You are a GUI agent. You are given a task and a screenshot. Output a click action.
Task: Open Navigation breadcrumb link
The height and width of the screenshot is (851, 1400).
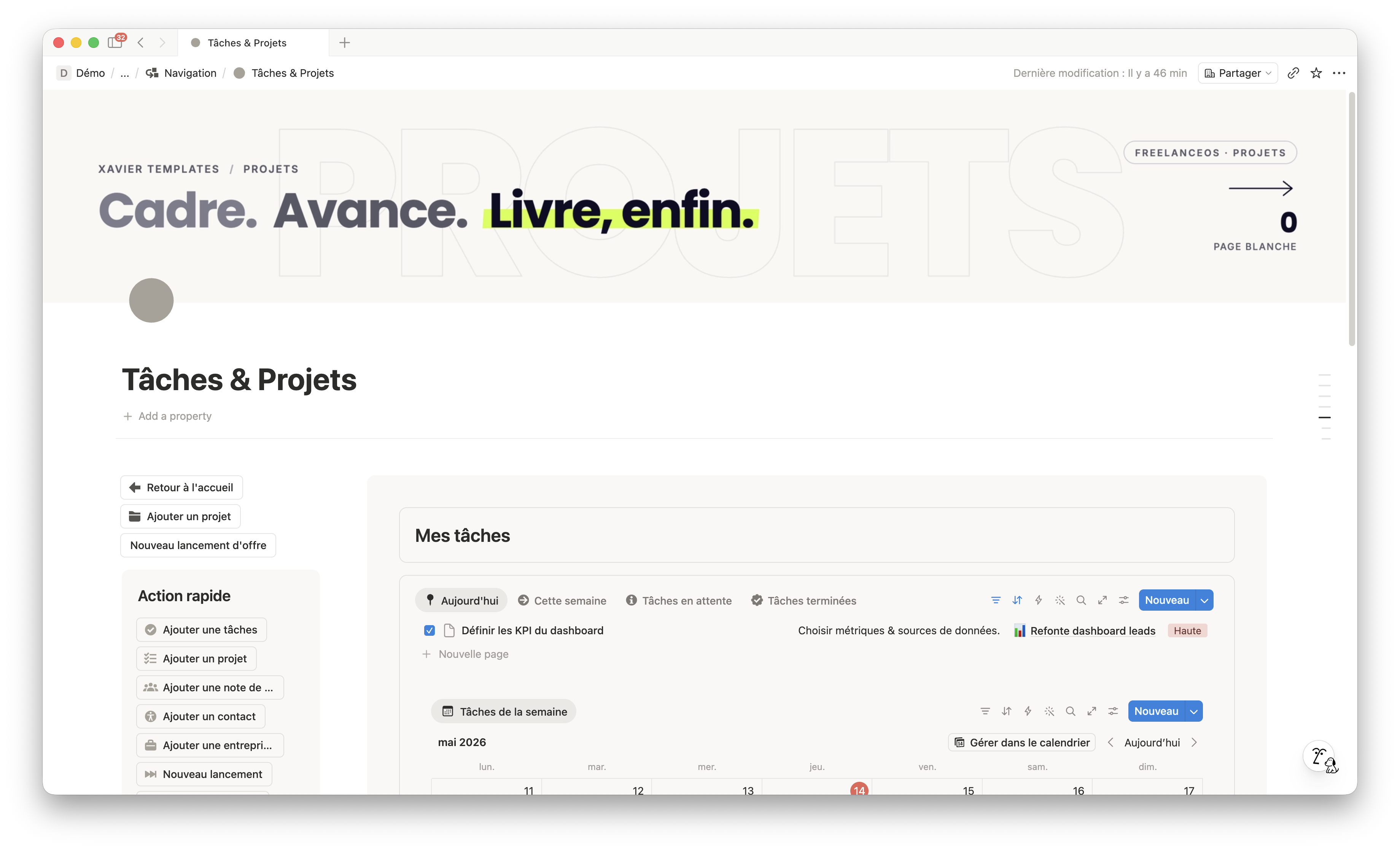click(x=182, y=73)
